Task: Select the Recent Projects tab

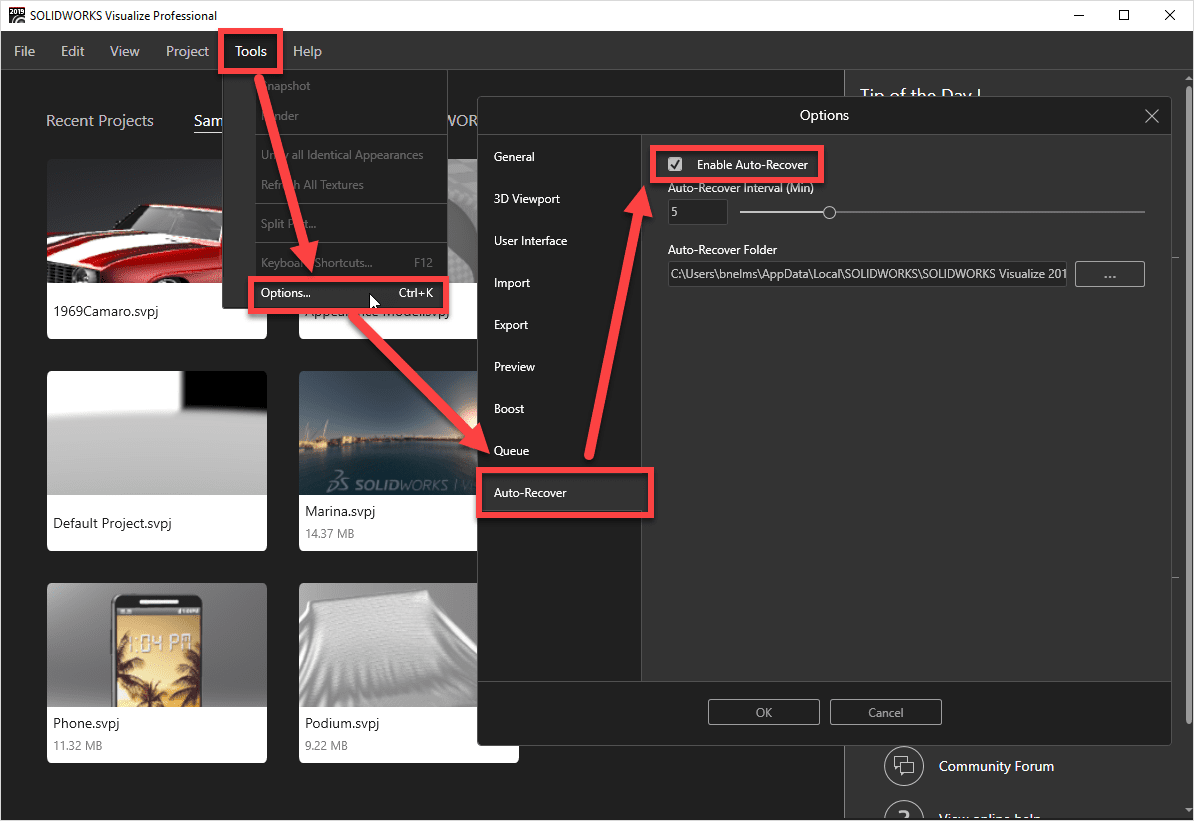Action: pyautogui.click(x=100, y=120)
